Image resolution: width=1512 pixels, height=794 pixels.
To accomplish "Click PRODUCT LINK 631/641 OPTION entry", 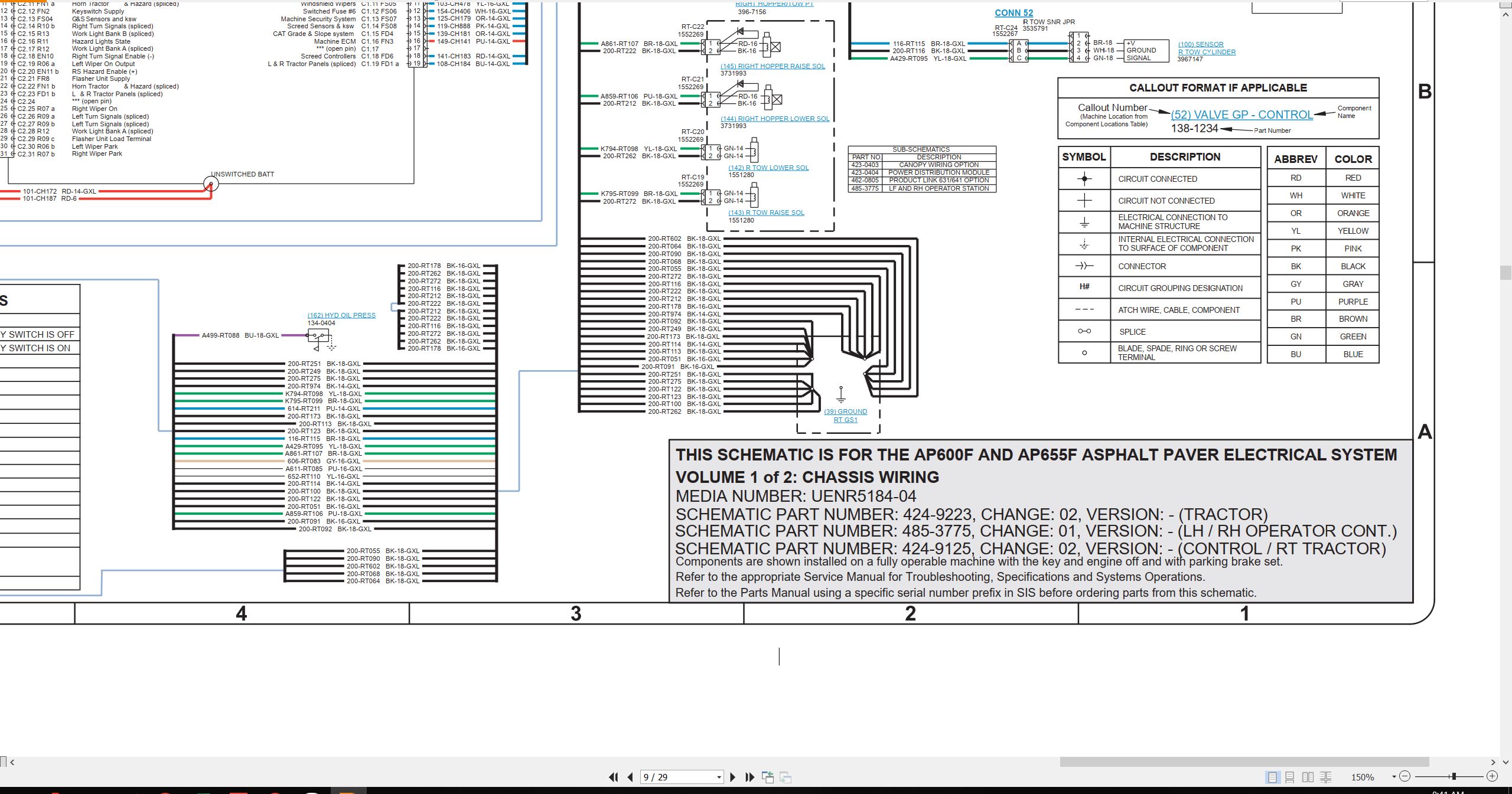I will click(x=939, y=180).
